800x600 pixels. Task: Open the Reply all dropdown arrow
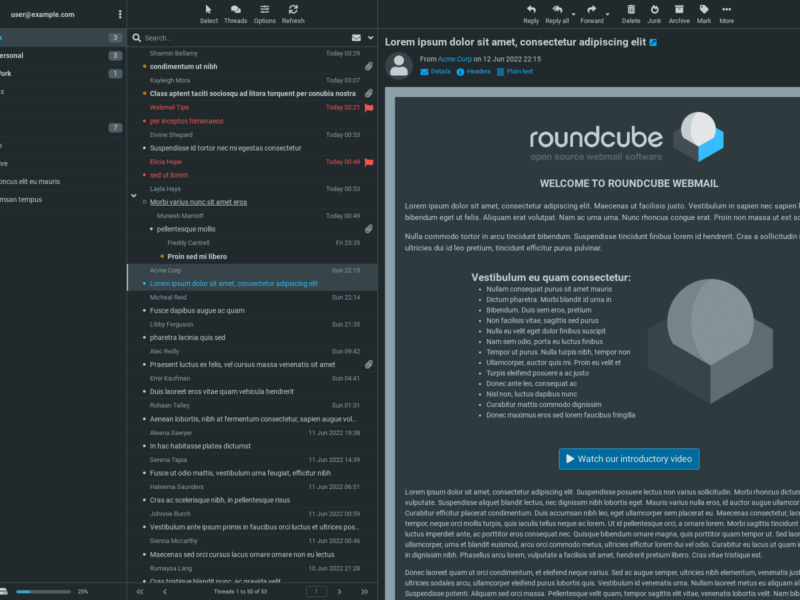[x=573, y=14]
